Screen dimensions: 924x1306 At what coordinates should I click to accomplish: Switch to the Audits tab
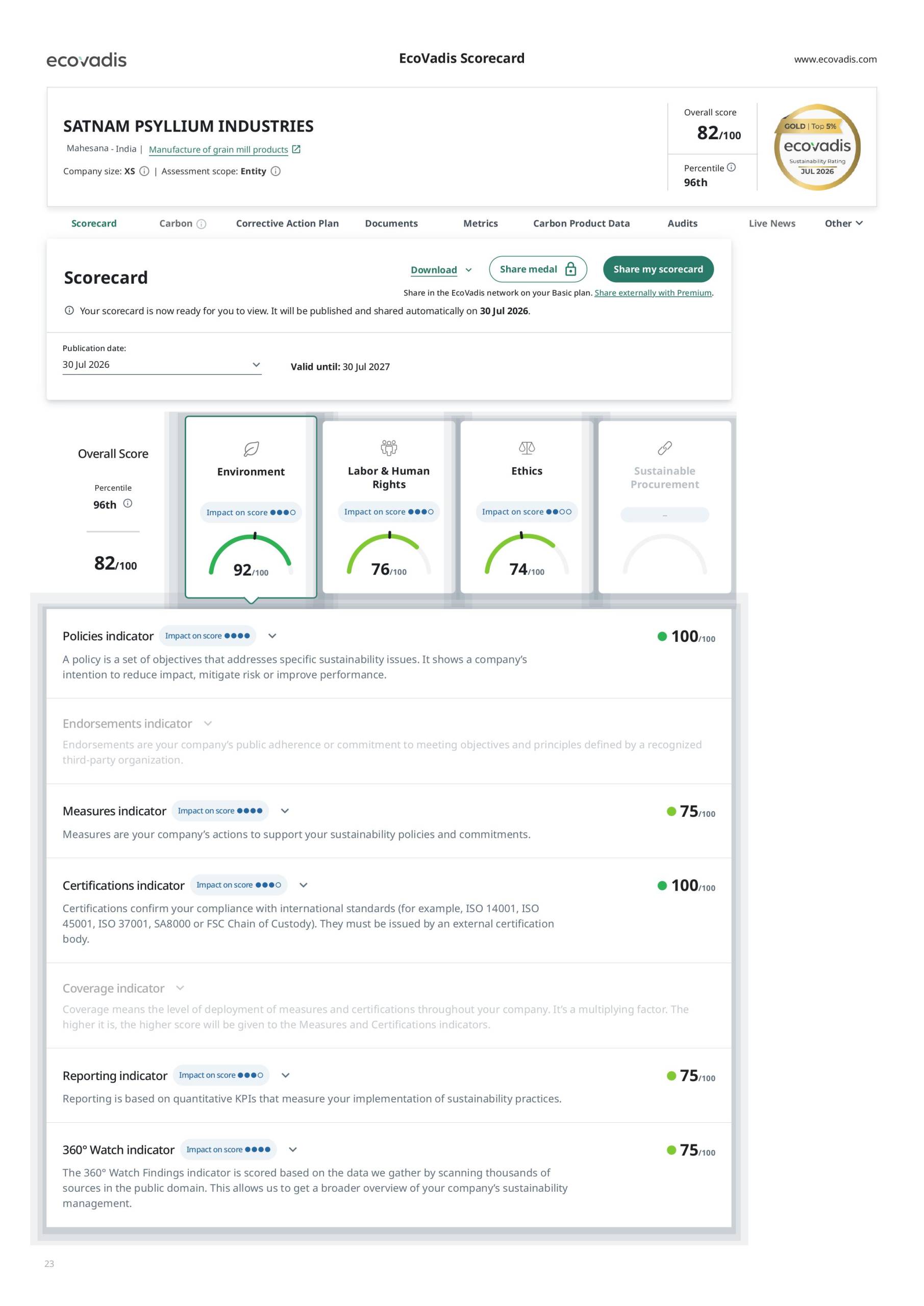683,223
